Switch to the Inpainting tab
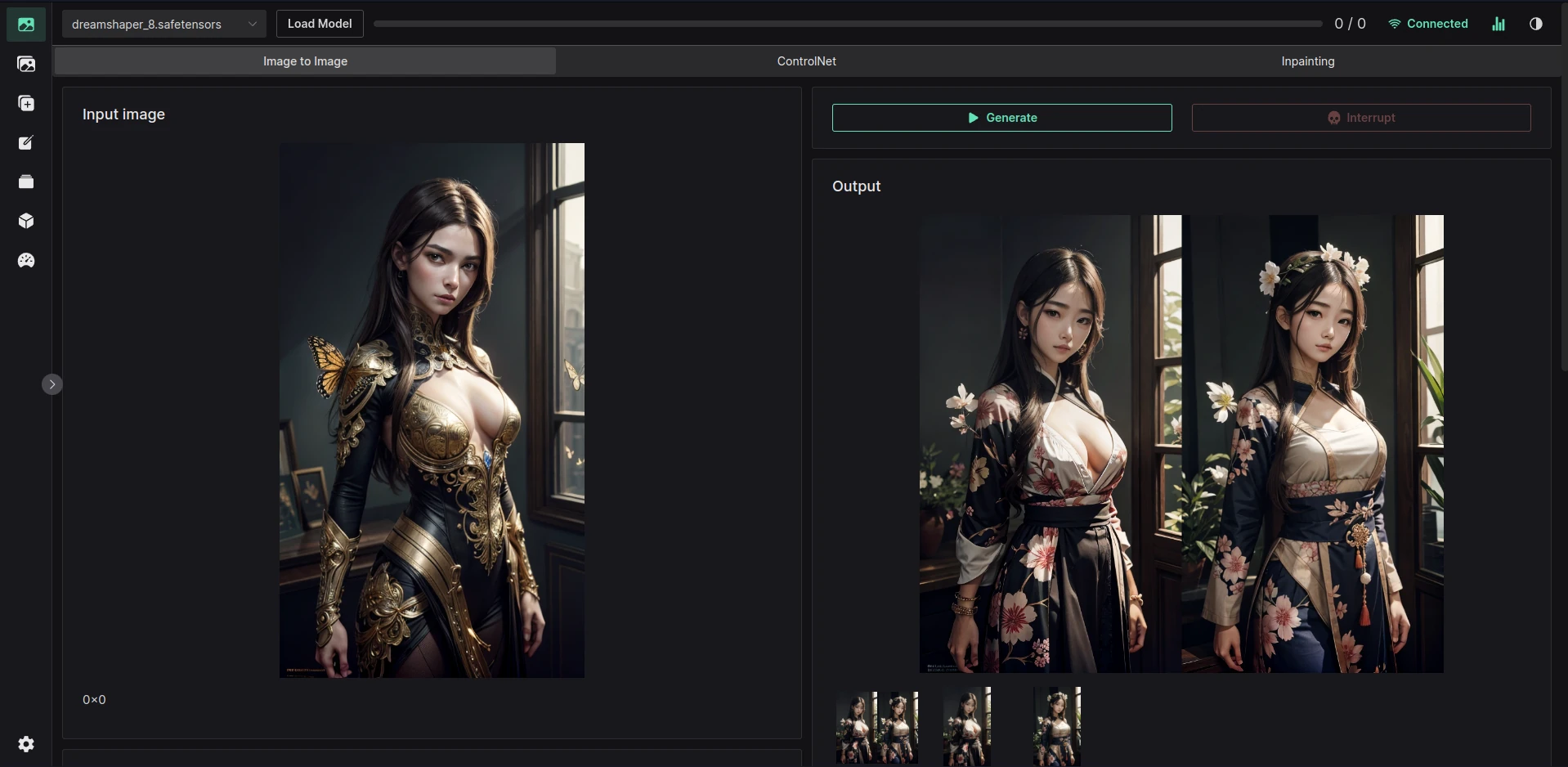The image size is (1568, 767). pyautogui.click(x=1307, y=61)
